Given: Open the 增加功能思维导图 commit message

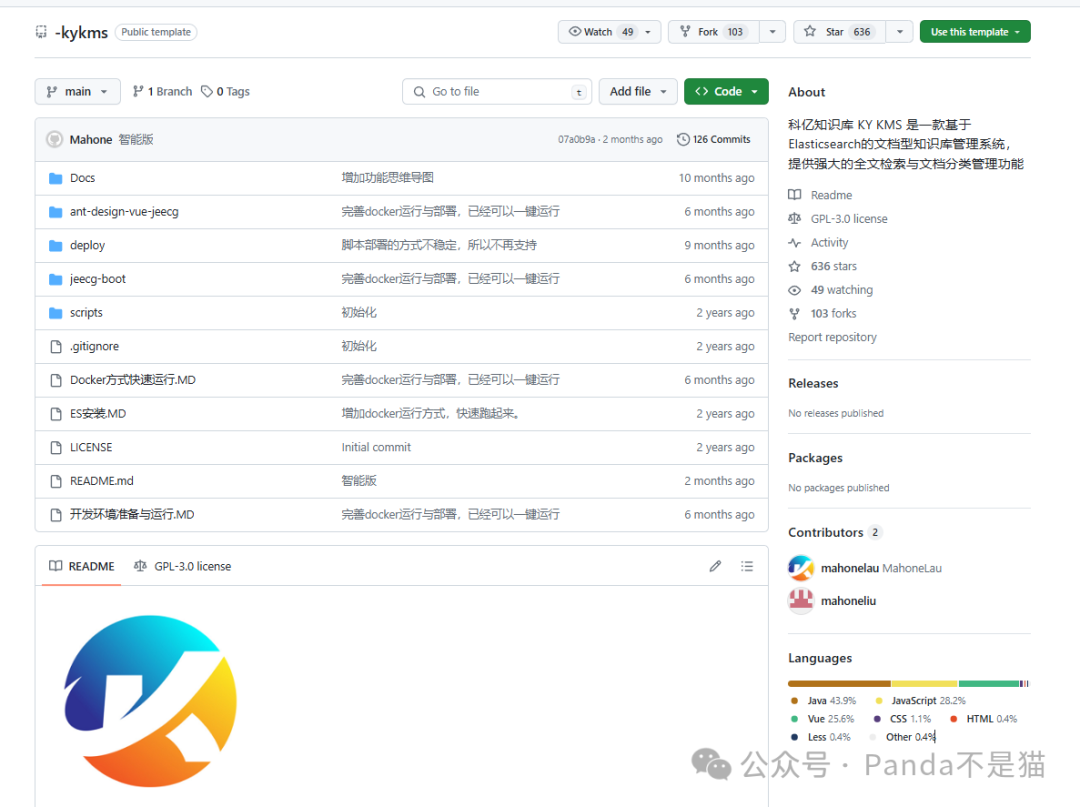Looking at the screenshot, I should coord(387,178).
